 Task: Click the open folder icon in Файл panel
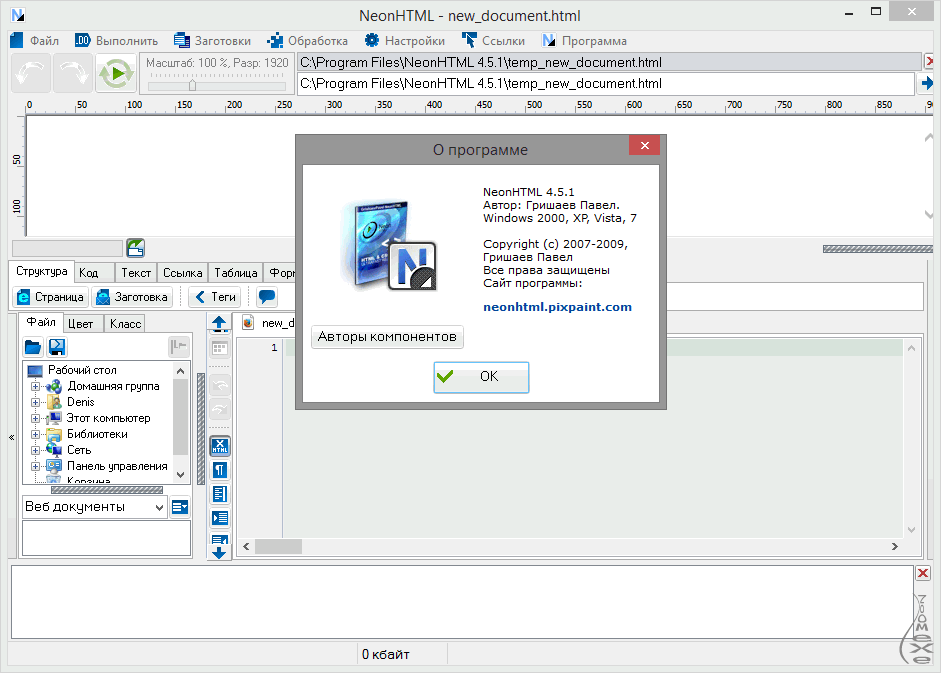click(x=33, y=347)
